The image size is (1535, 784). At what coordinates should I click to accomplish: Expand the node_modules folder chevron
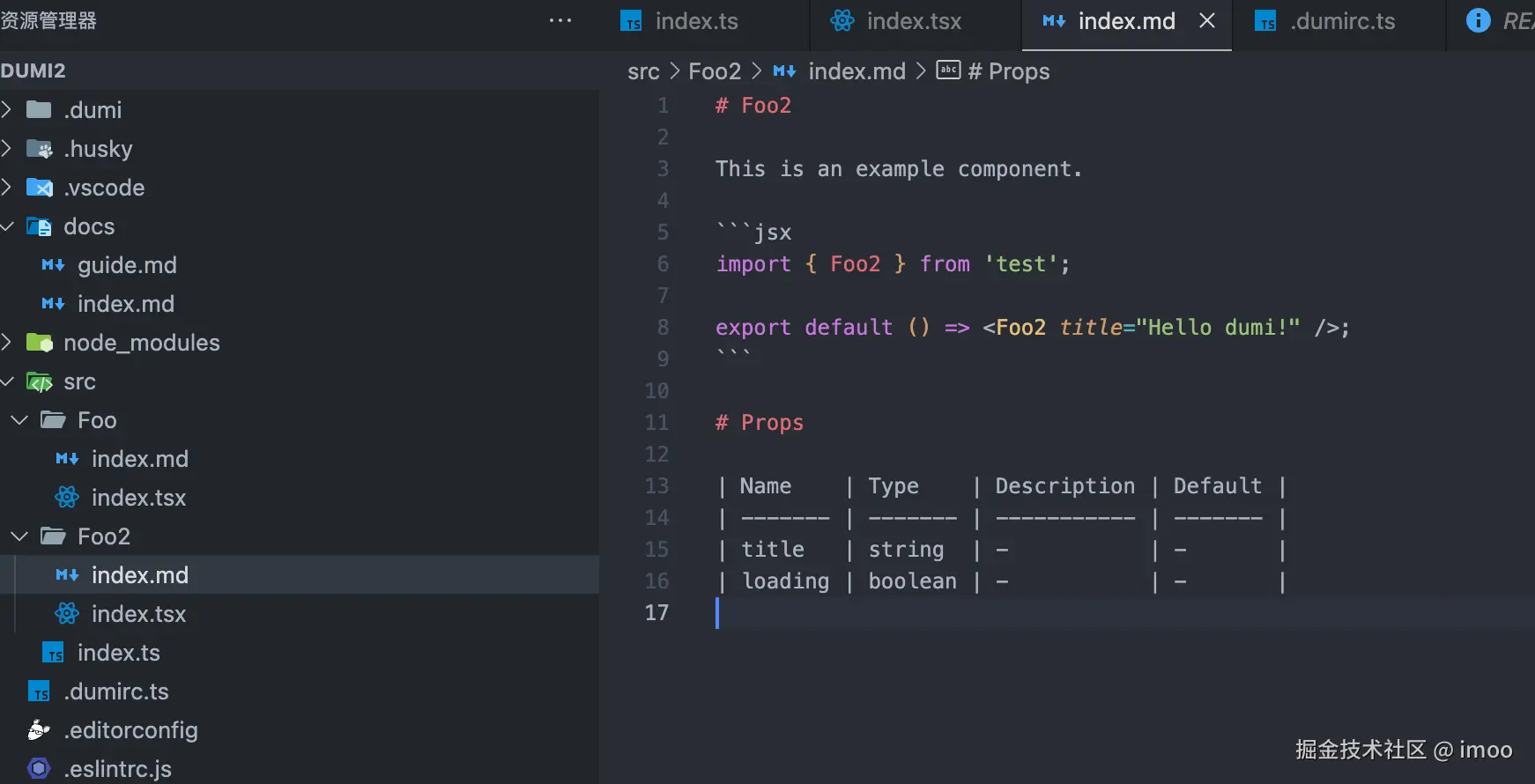[7, 342]
